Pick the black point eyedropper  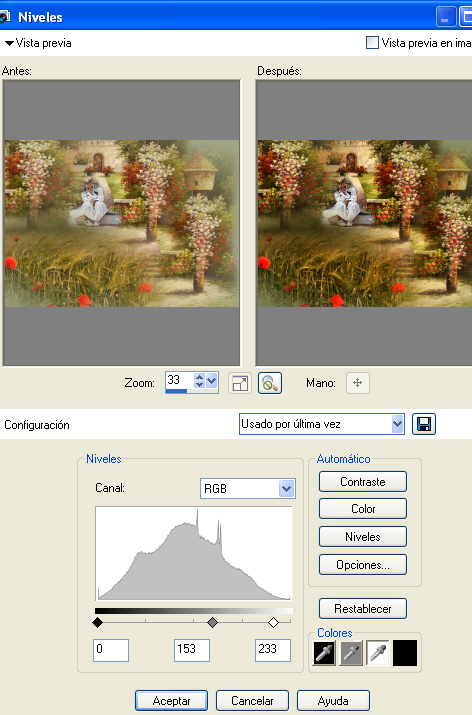click(324, 653)
